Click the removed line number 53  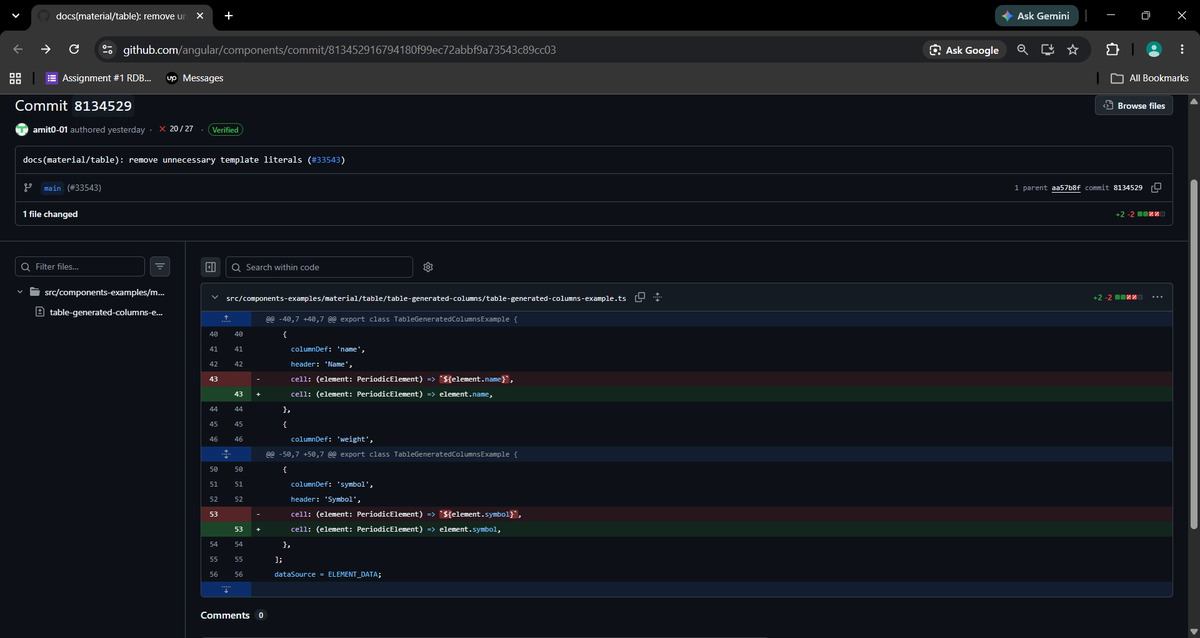214,514
